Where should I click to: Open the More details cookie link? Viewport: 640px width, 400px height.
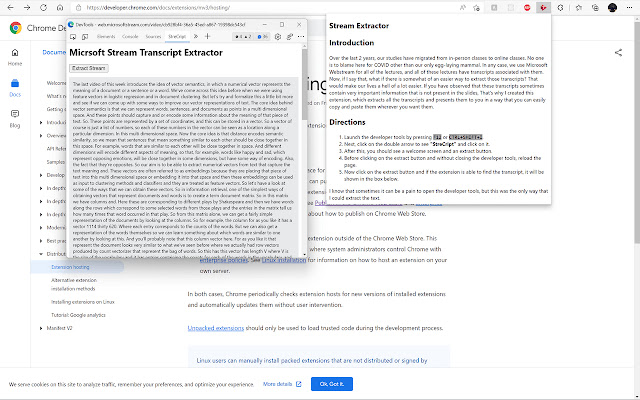pos(282,384)
